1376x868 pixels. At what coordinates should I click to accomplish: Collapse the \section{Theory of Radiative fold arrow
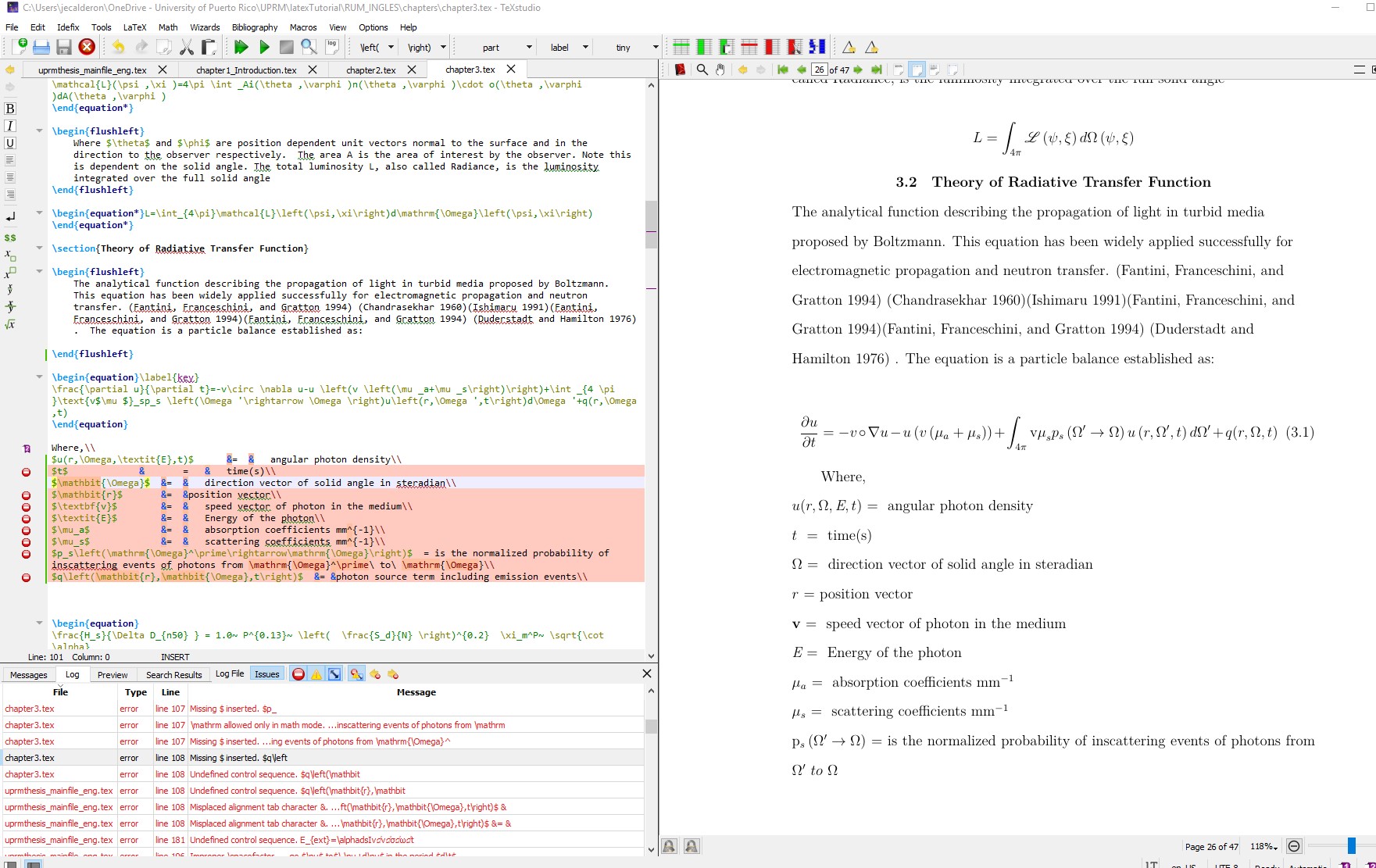(39, 248)
